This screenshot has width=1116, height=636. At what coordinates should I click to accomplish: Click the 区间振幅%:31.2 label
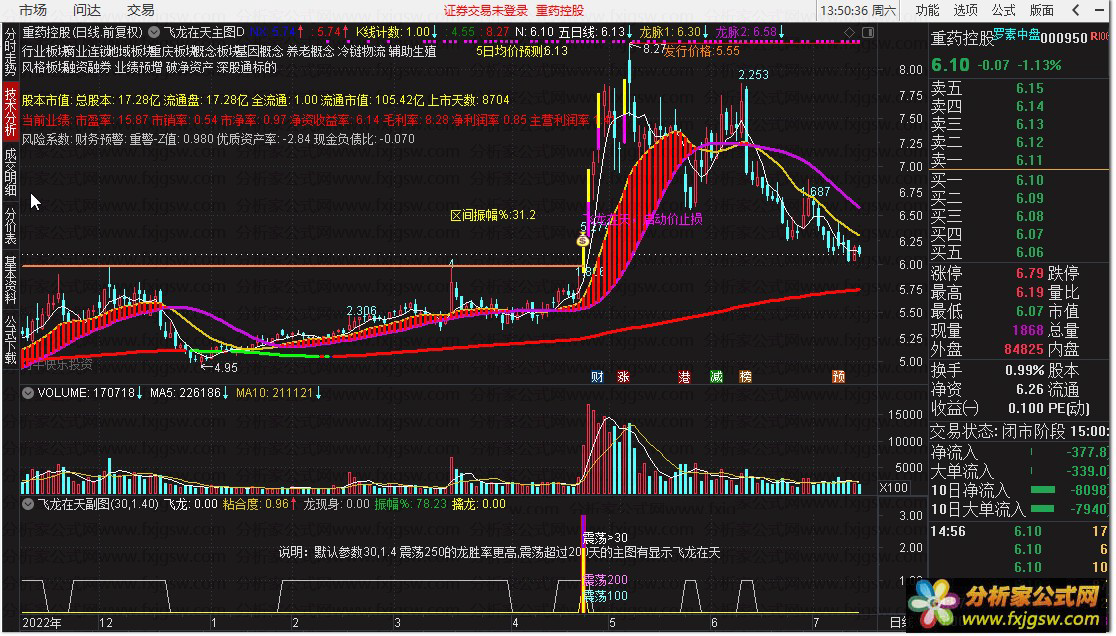(493, 215)
